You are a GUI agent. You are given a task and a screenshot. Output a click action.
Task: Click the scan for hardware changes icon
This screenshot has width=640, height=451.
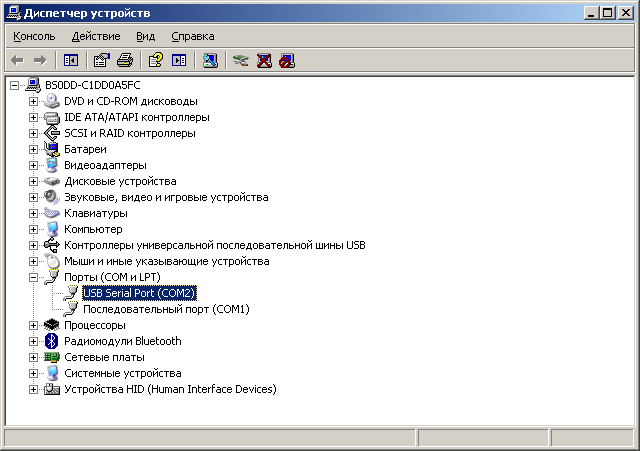pos(209,61)
